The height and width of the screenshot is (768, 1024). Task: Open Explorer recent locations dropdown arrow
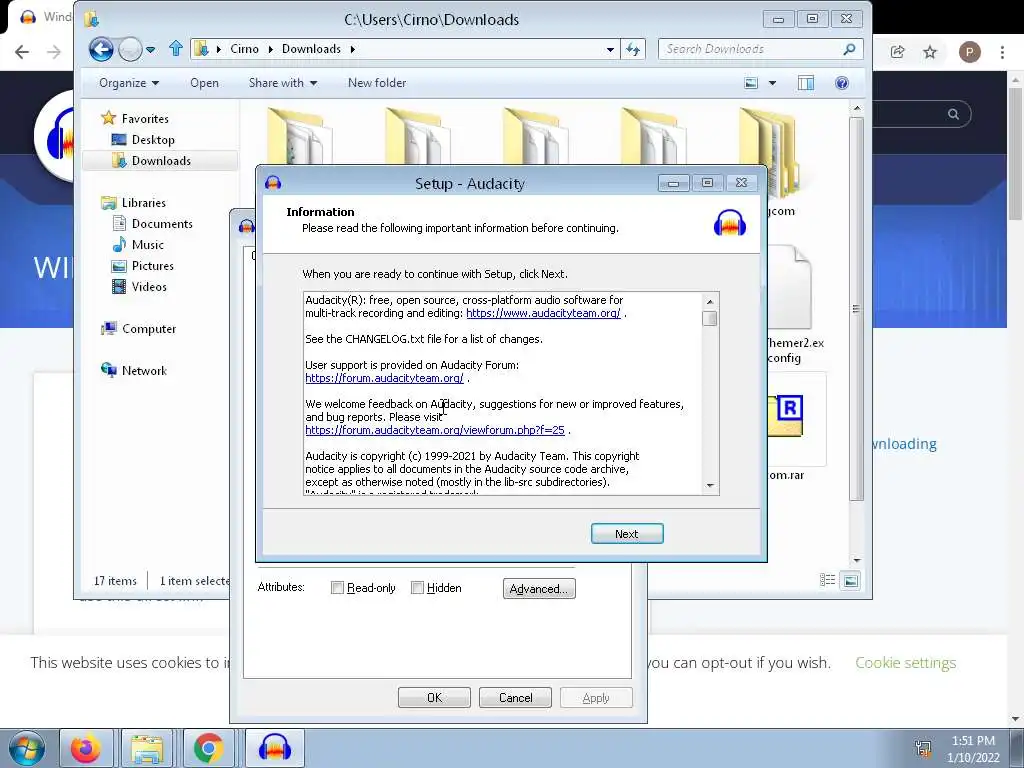(150, 50)
